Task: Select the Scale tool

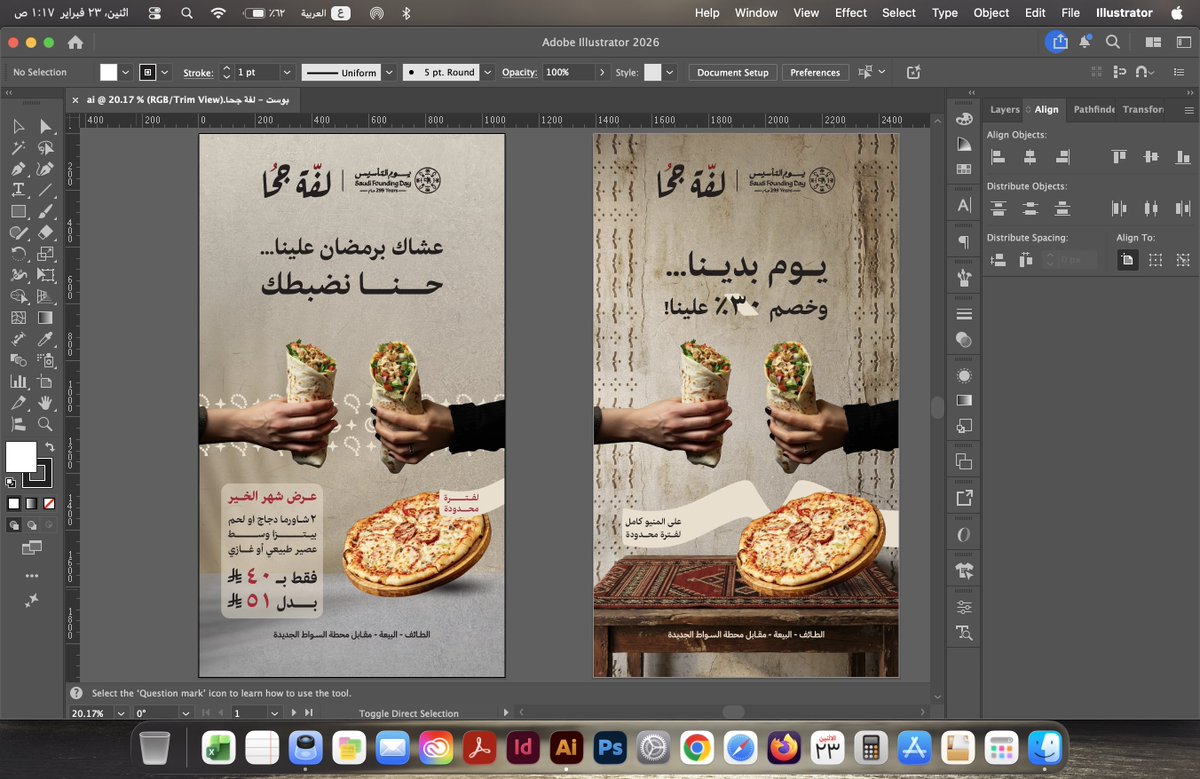Action: (x=45, y=253)
